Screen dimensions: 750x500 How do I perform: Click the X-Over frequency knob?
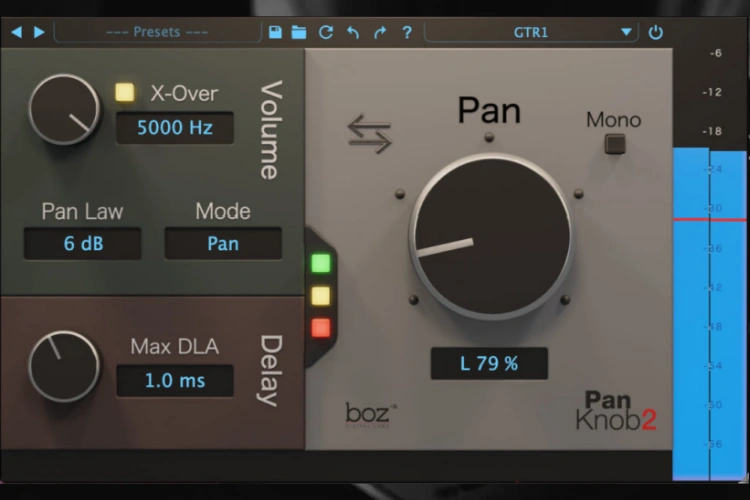tap(64, 110)
